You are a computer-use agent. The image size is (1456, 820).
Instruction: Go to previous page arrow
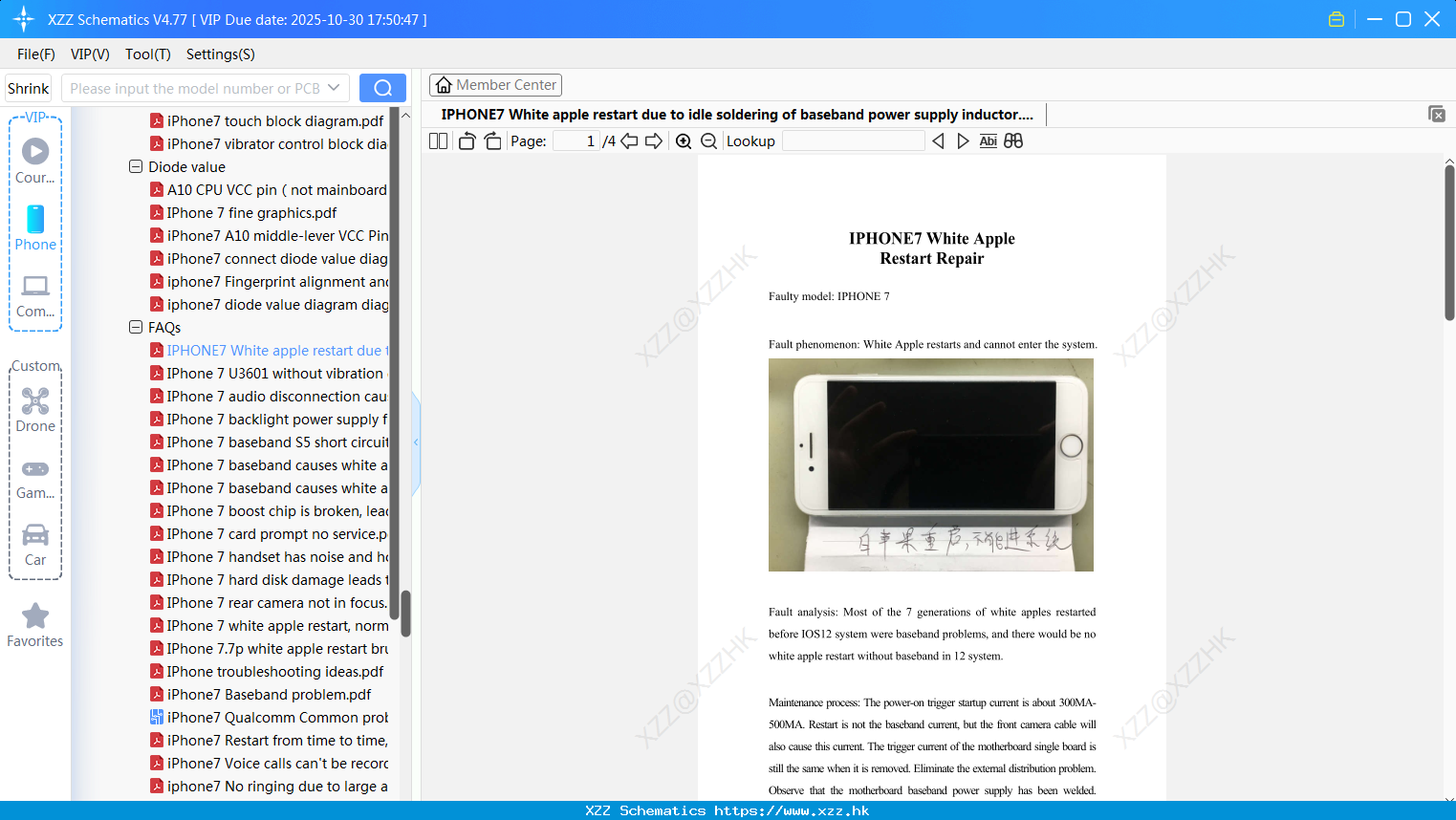pyautogui.click(x=629, y=141)
